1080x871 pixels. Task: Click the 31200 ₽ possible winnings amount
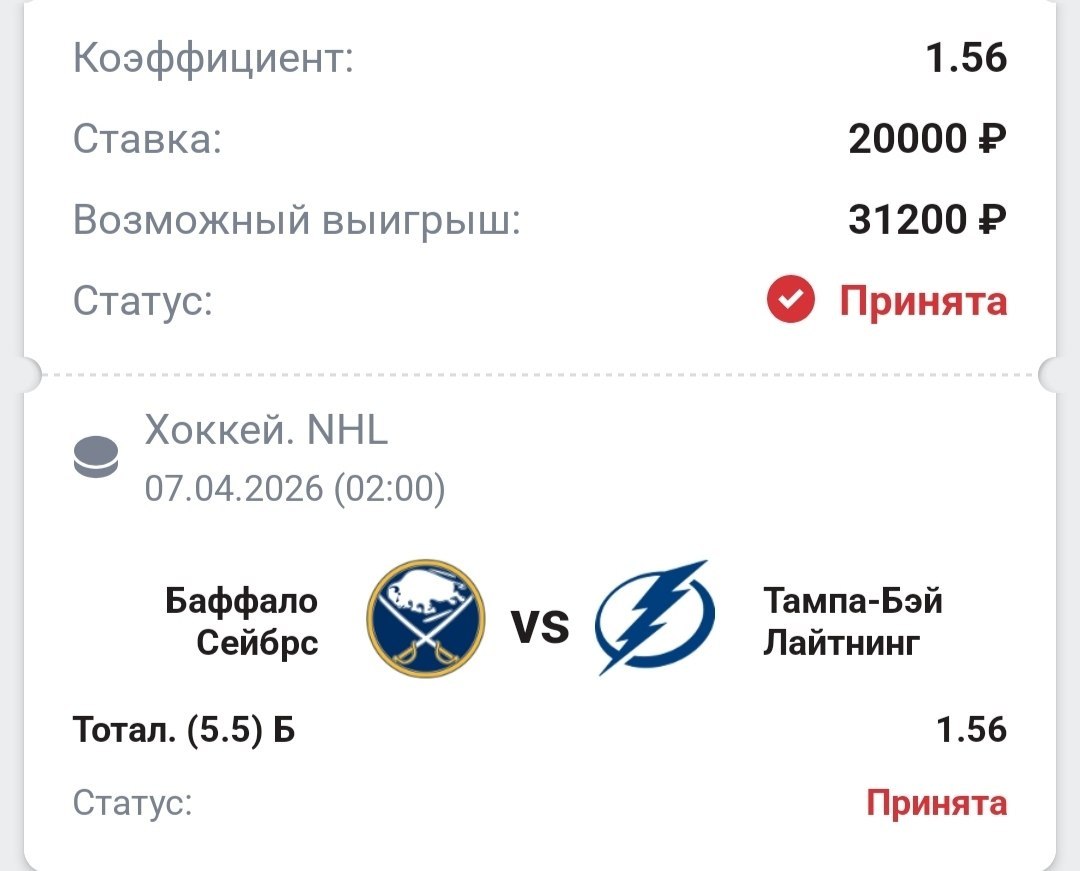927,220
